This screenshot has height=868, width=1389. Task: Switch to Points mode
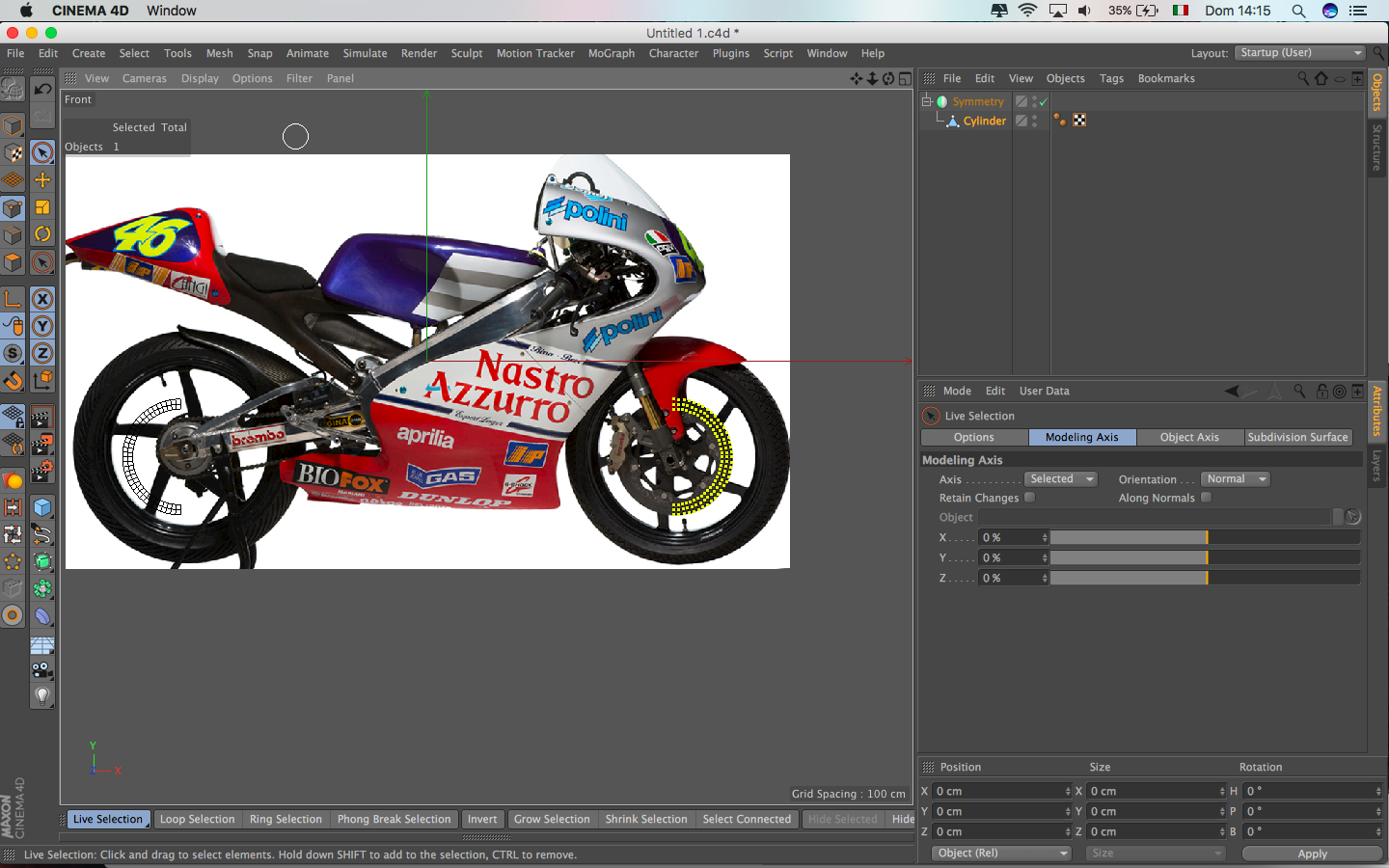point(13,208)
